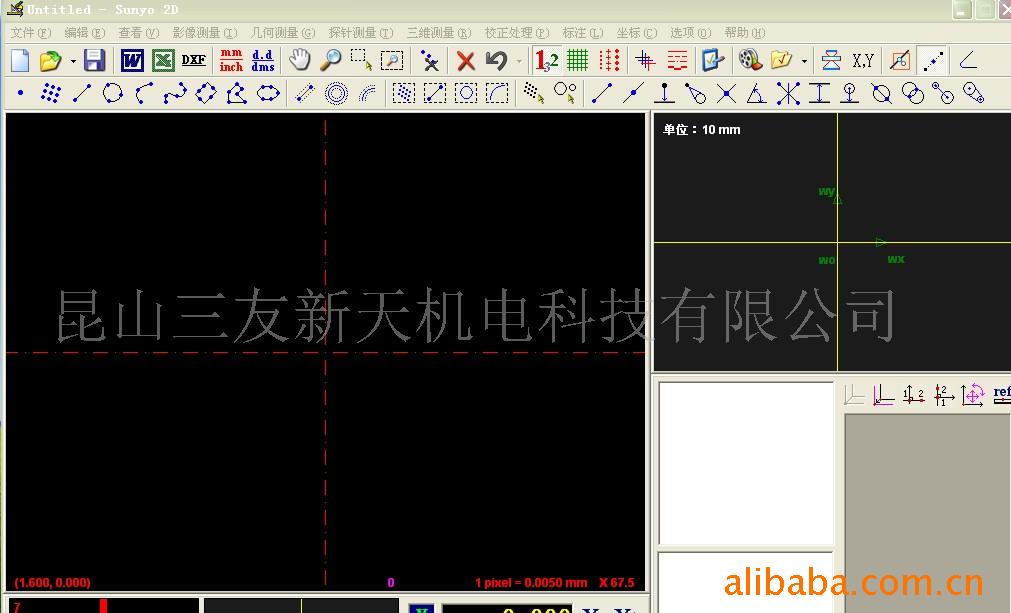The height and width of the screenshot is (613, 1011).
Task: Click the ref button in the right panel
Action: tap(1002, 394)
